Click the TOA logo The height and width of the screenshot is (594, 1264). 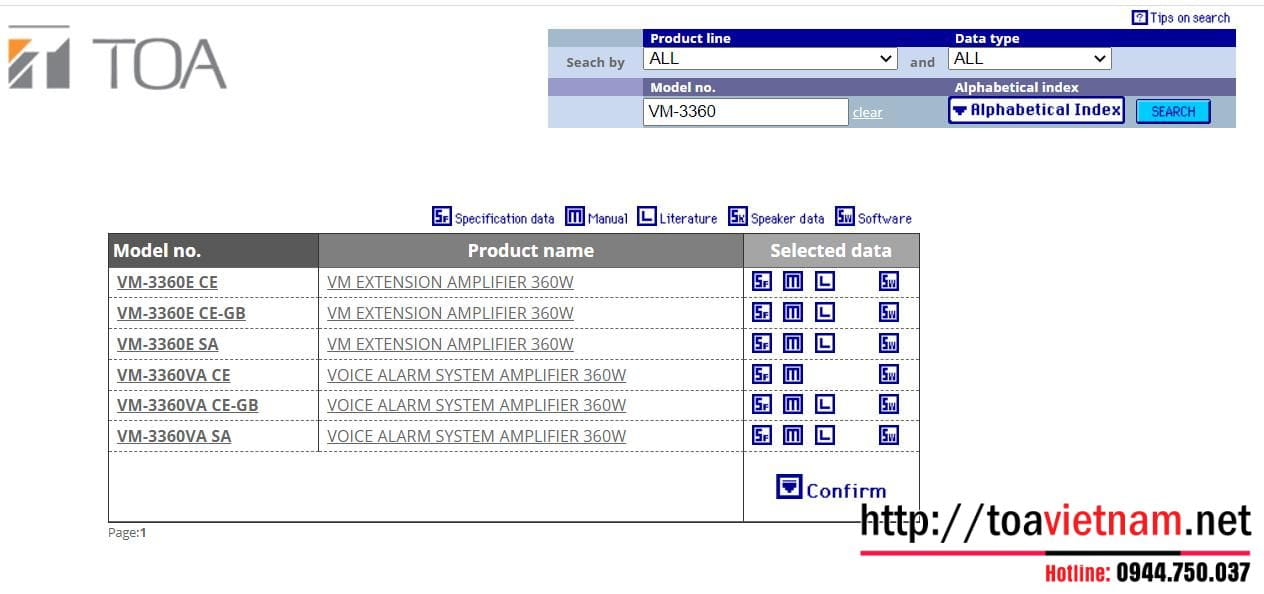(117, 60)
